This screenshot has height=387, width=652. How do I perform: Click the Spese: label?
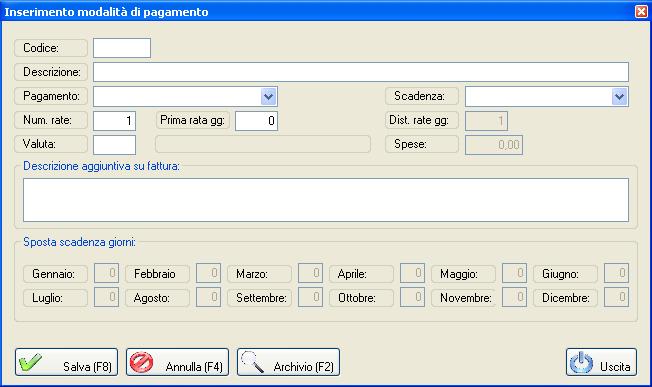coord(410,145)
